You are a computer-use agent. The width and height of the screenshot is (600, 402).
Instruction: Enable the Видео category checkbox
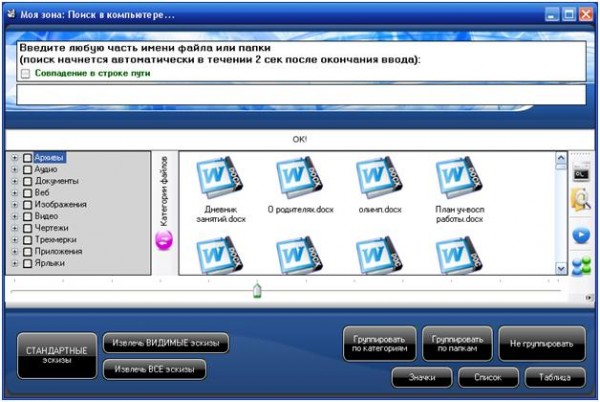(27, 216)
